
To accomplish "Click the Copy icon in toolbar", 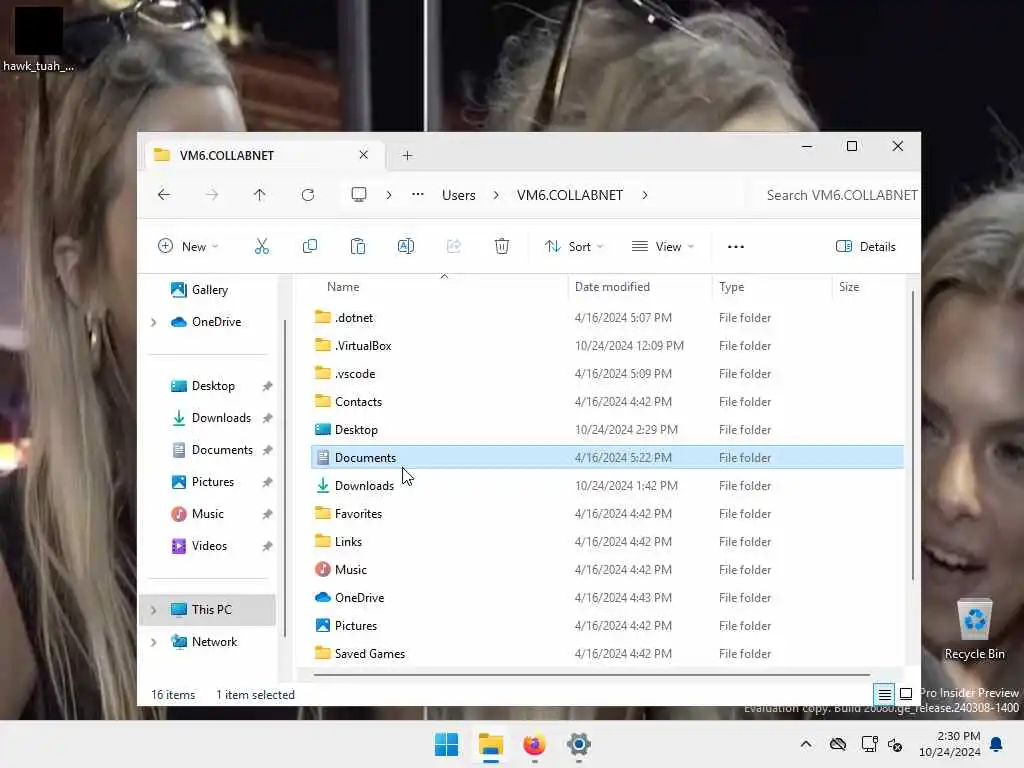I will click(310, 246).
